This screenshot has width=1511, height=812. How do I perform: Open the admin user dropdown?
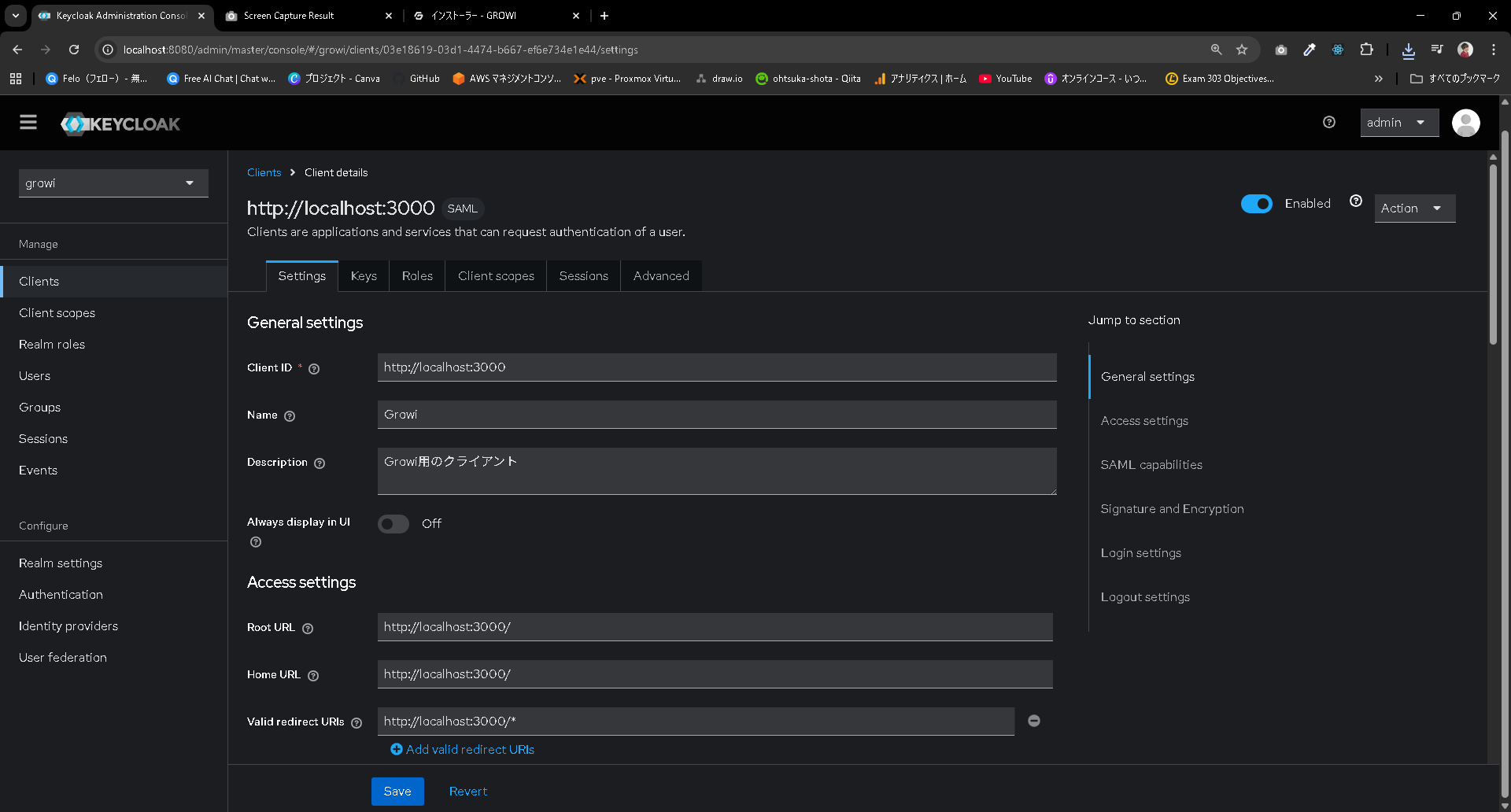[1399, 123]
